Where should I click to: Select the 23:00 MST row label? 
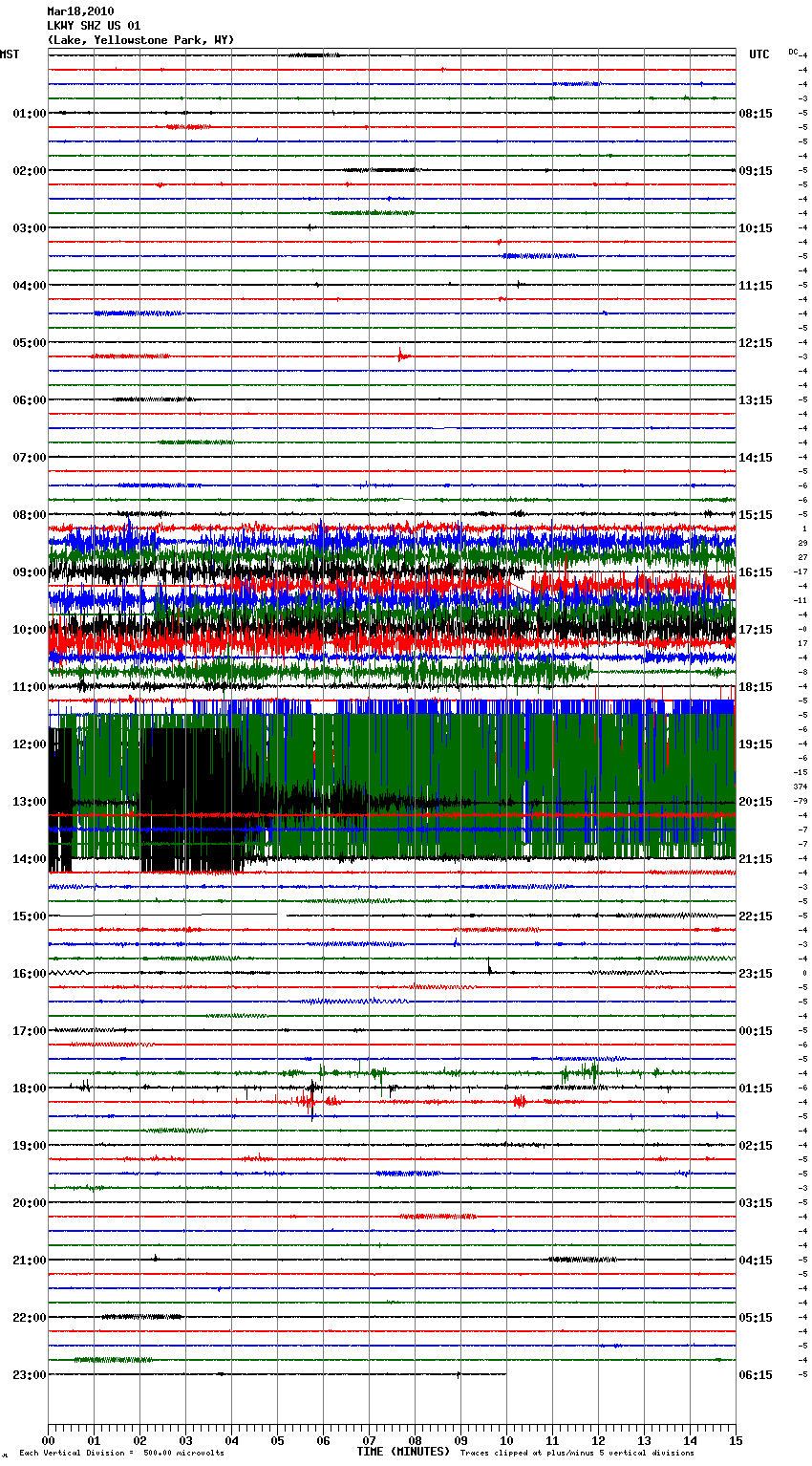pyautogui.click(x=30, y=1375)
